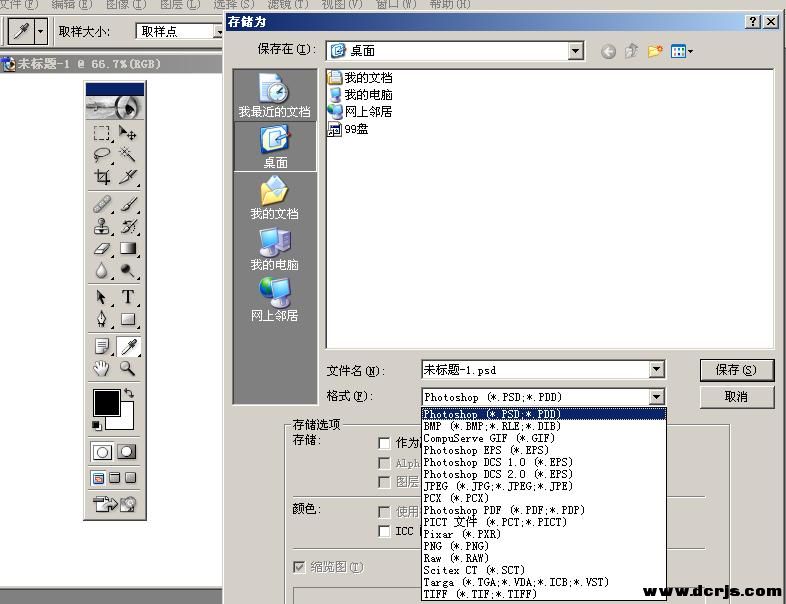Open the 文件名 dropdown arrow
Screen dimensions: 786x604
(x=657, y=370)
